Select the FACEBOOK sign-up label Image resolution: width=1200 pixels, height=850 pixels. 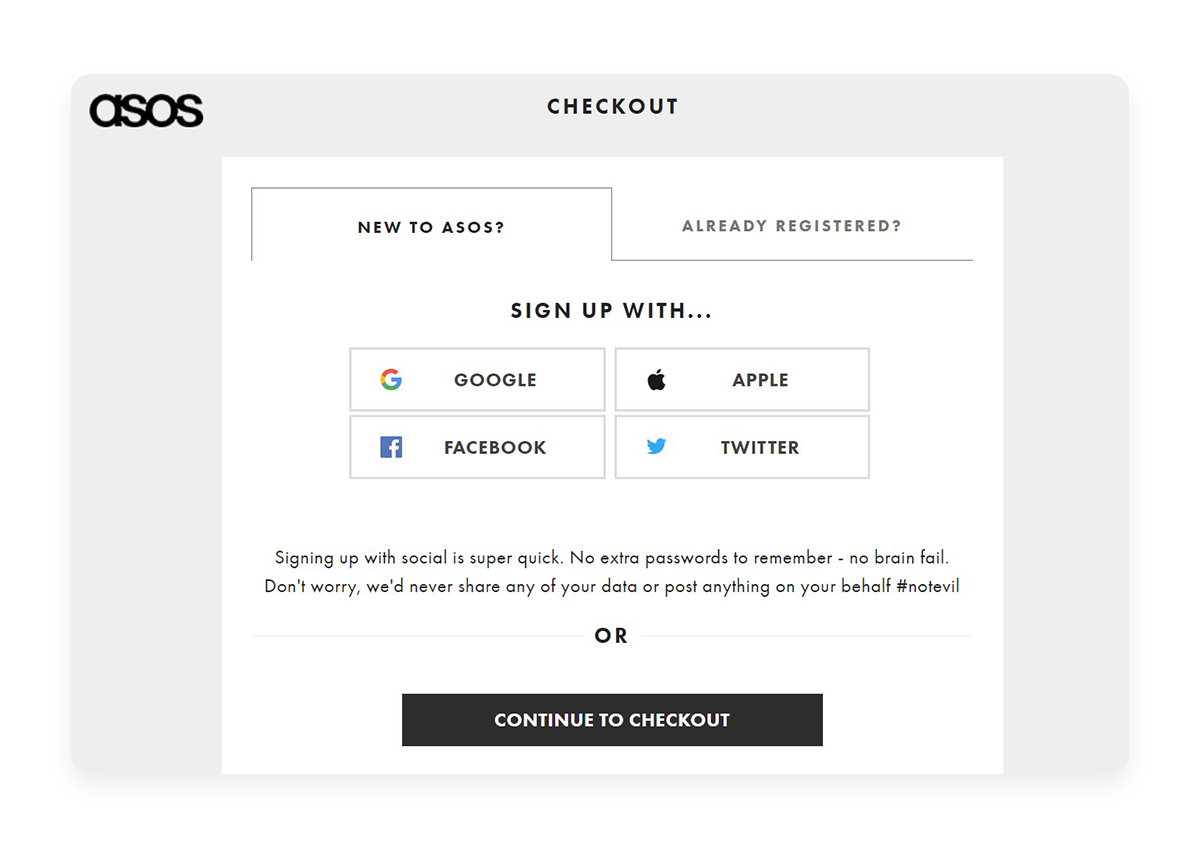point(495,448)
